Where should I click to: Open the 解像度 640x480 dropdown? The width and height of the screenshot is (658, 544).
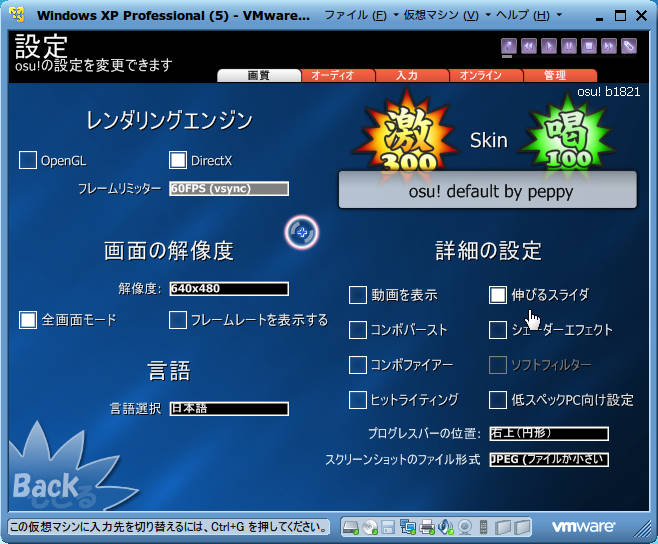pyautogui.click(x=229, y=289)
